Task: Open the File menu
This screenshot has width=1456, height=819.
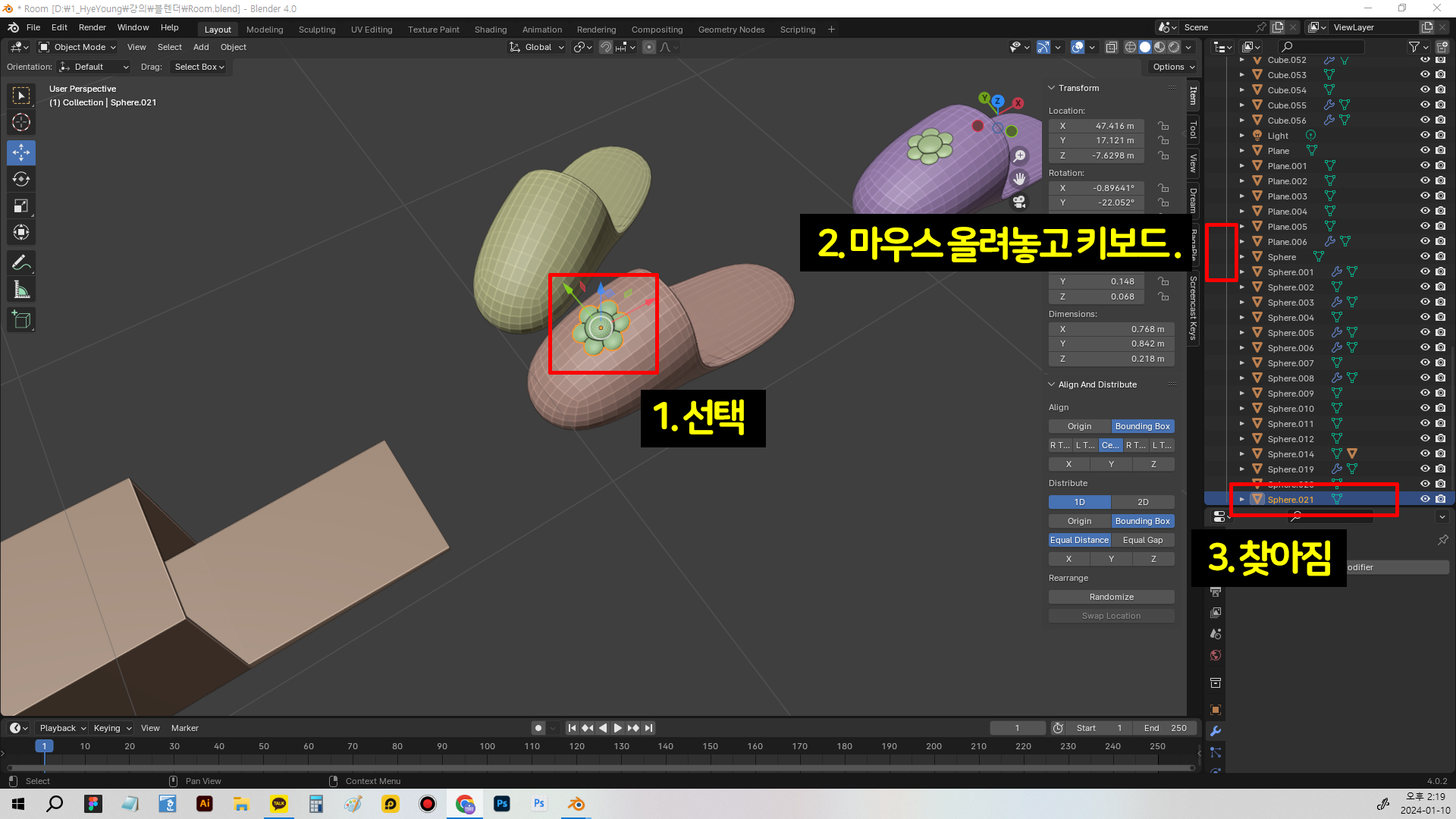Action: point(33,27)
